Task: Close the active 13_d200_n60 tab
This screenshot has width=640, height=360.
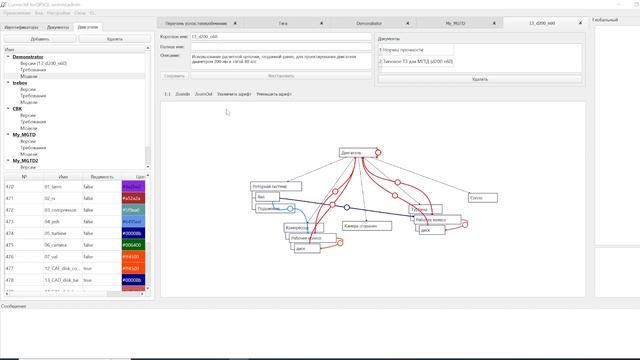Action: tap(580, 23)
